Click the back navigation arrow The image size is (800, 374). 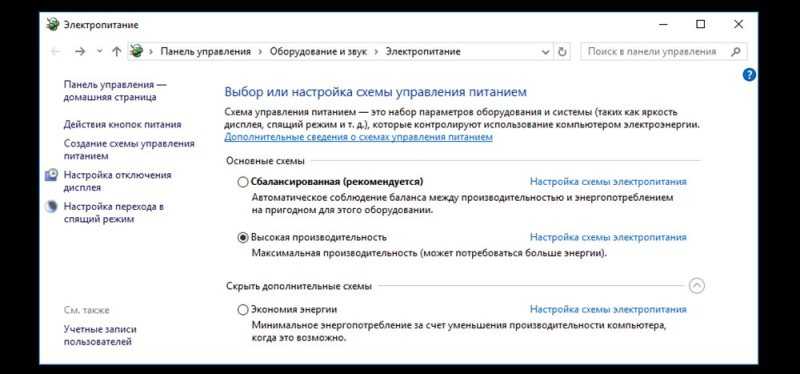pyautogui.click(x=56, y=52)
